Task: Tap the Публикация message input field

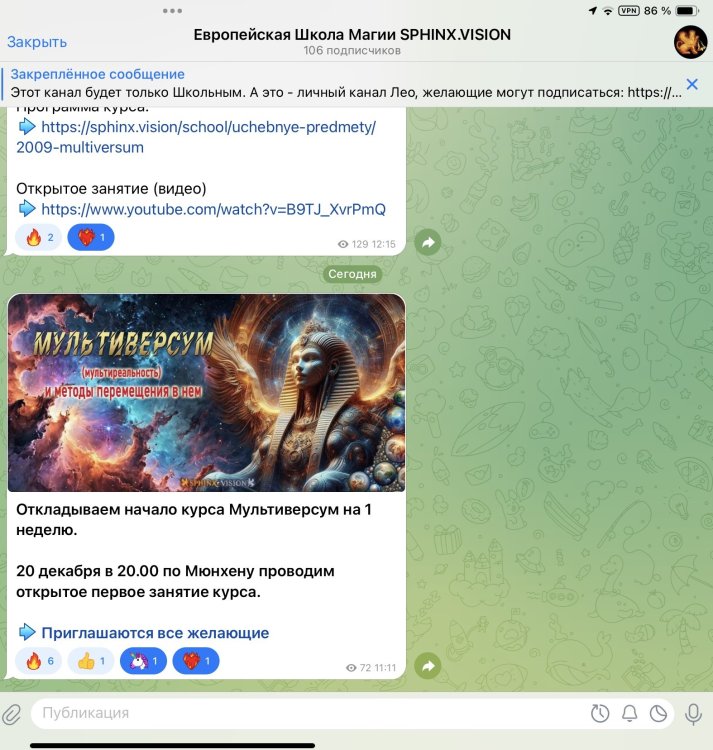Action: click(x=300, y=714)
